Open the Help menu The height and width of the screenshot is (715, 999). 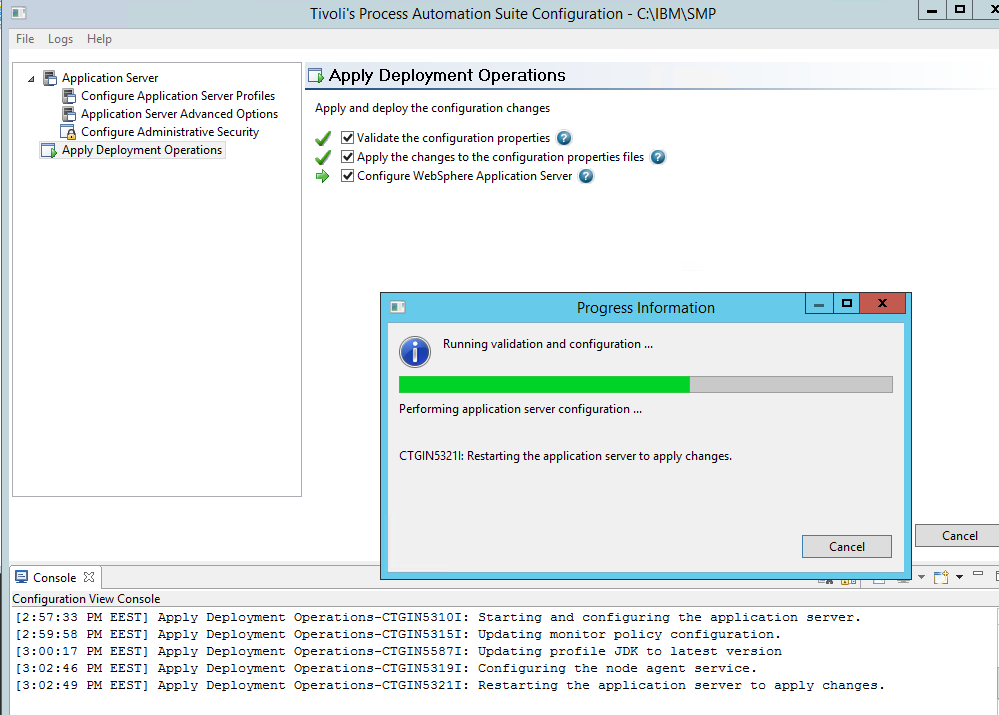pos(99,39)
